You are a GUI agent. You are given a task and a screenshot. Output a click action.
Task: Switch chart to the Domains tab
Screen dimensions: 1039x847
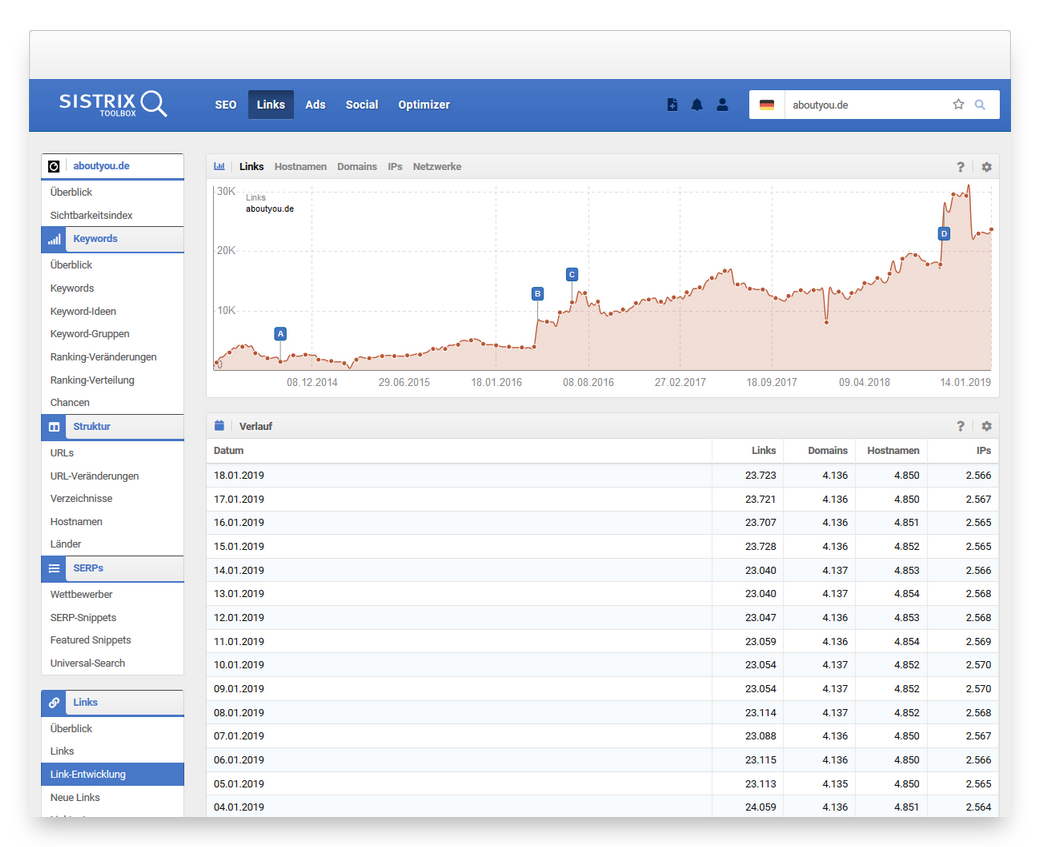click(x=357, y=167)
